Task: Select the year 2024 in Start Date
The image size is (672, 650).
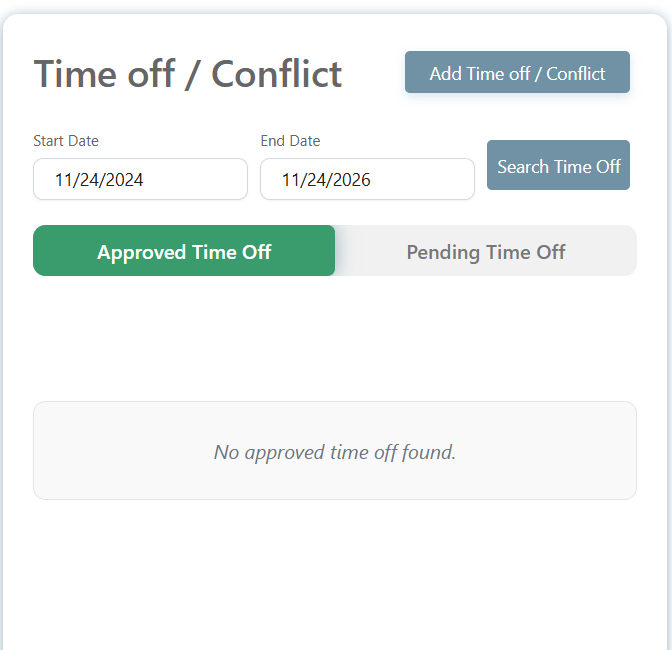Action: [x=123, y=180]
